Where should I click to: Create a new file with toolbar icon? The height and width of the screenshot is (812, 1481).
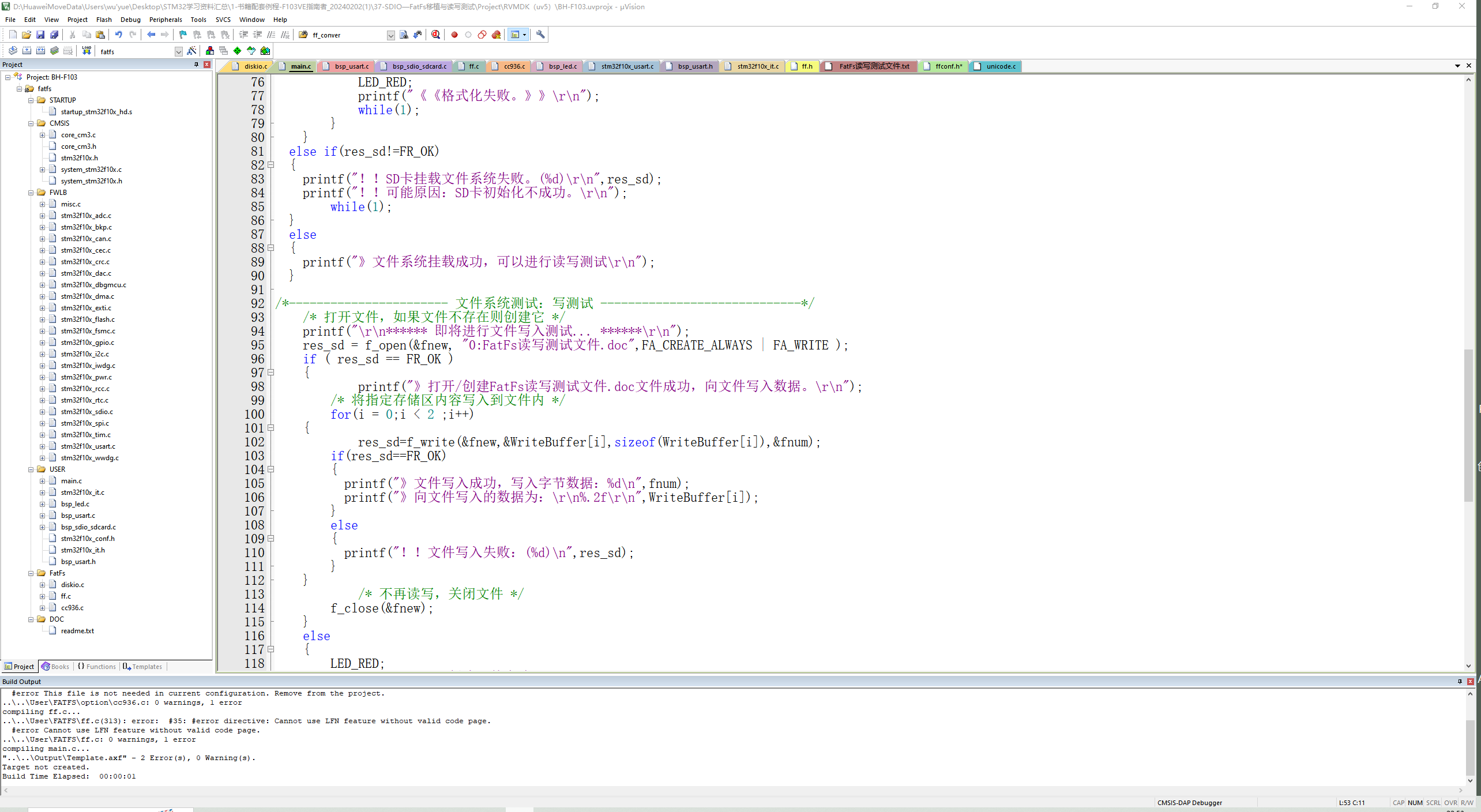coord(13,35)
